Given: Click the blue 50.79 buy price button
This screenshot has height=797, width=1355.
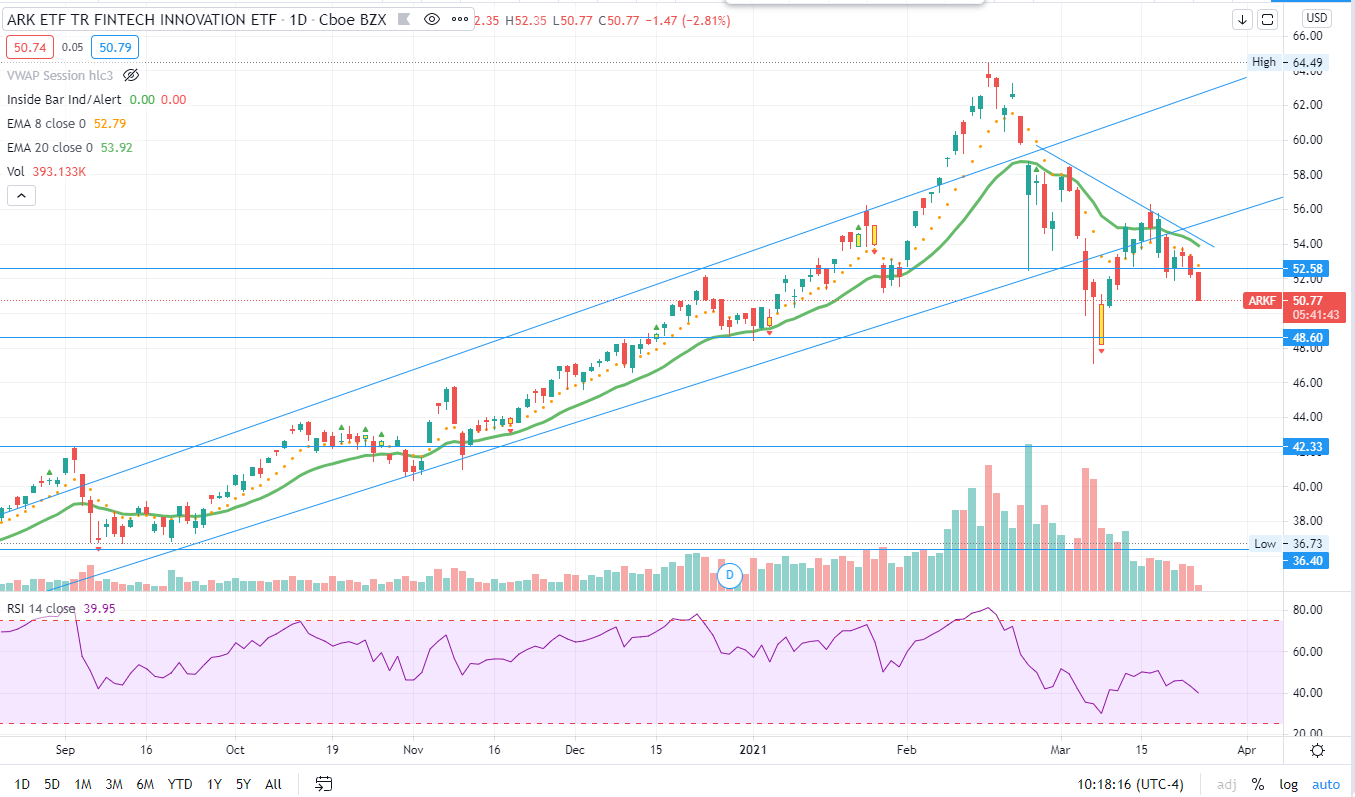Looking at the screenshot, I should [114, 46].
